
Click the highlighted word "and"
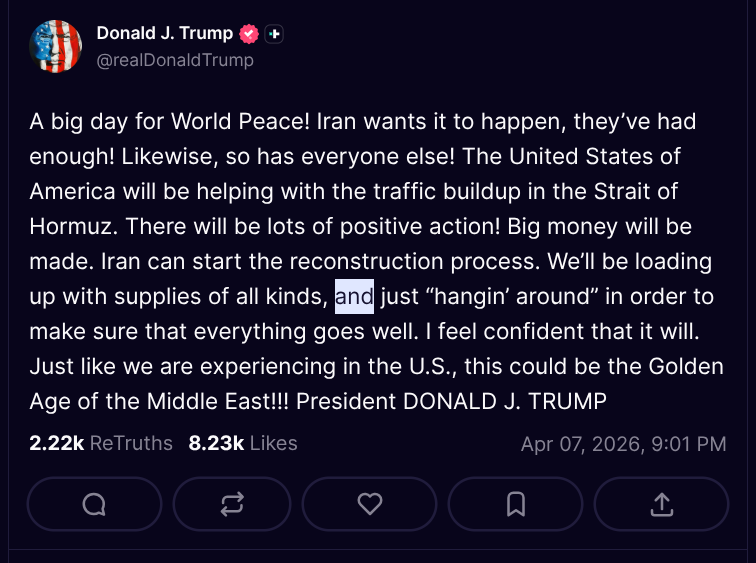tap(354, 296)
